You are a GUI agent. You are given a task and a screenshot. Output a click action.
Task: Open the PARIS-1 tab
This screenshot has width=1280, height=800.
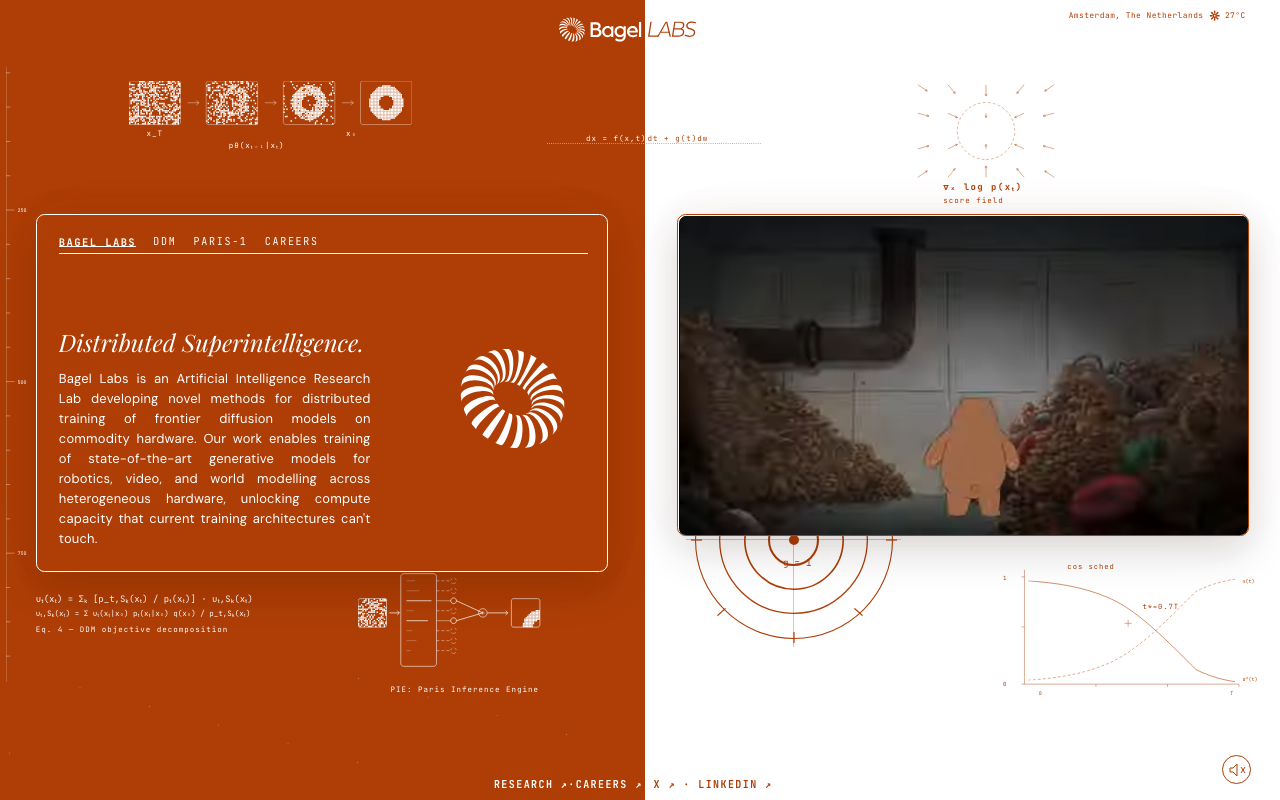pos(220,242)
